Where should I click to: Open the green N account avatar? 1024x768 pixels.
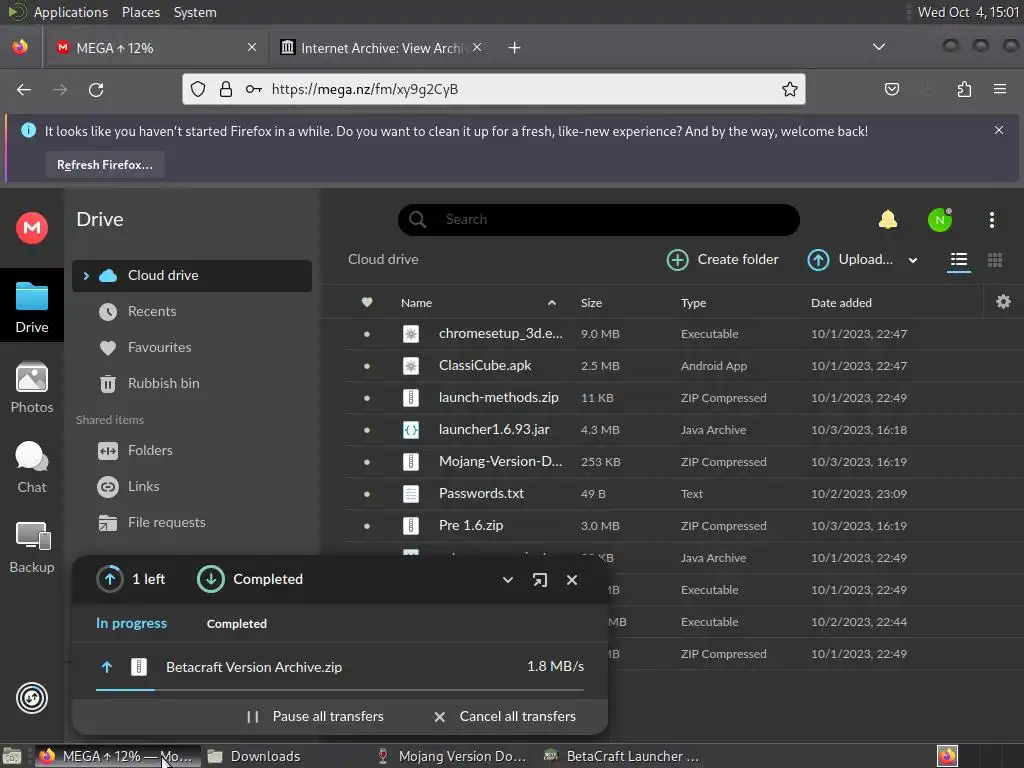[x=940, y=220]
